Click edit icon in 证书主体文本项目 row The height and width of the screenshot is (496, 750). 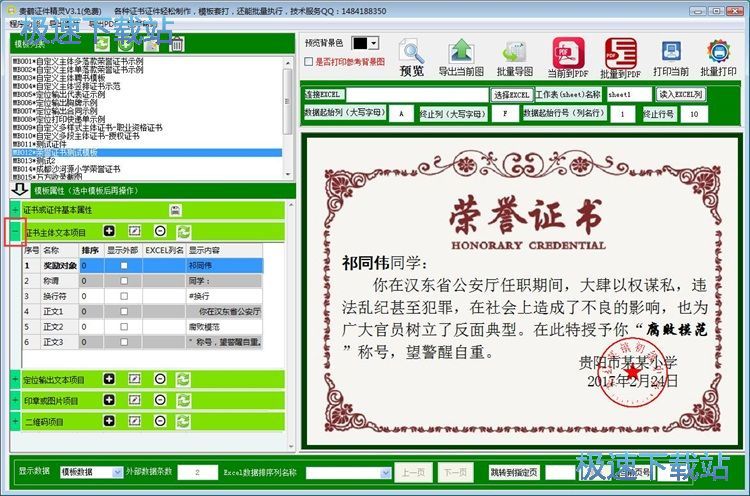134,231
